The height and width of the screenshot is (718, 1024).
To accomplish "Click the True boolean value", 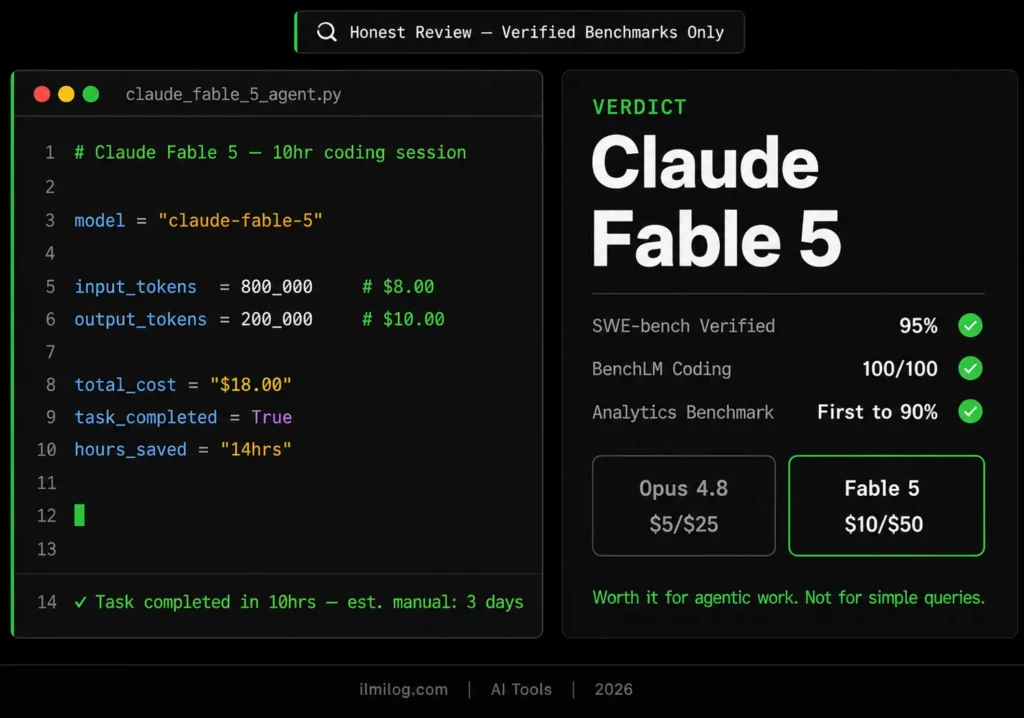I will point(272,417).
